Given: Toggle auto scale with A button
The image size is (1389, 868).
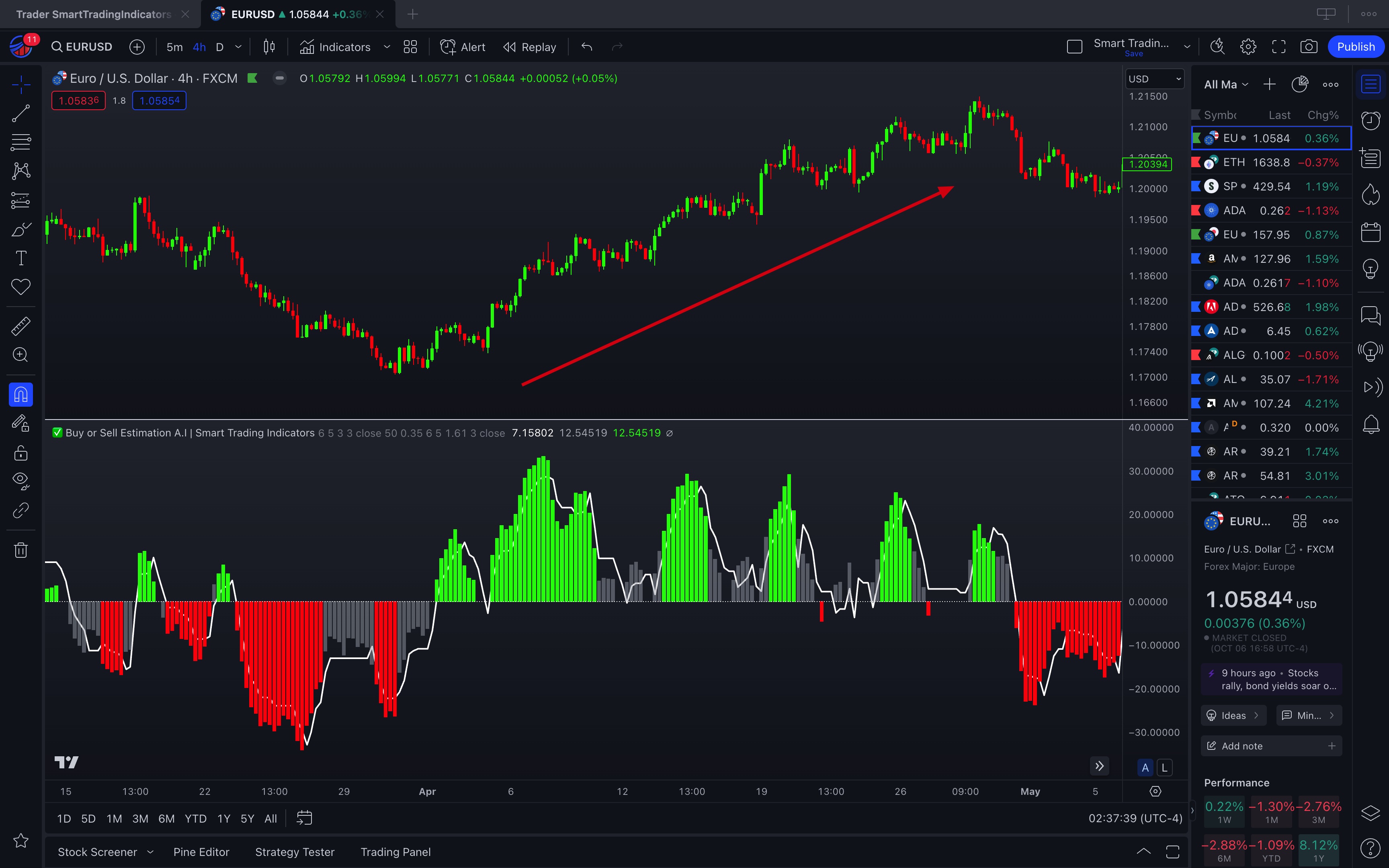Looking at the screenshot, I should pyautogui.click(x=1145, y=768).
